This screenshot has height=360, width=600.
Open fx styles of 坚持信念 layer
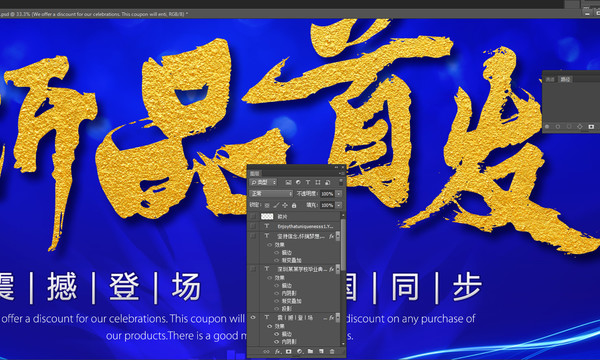[331, 236]
